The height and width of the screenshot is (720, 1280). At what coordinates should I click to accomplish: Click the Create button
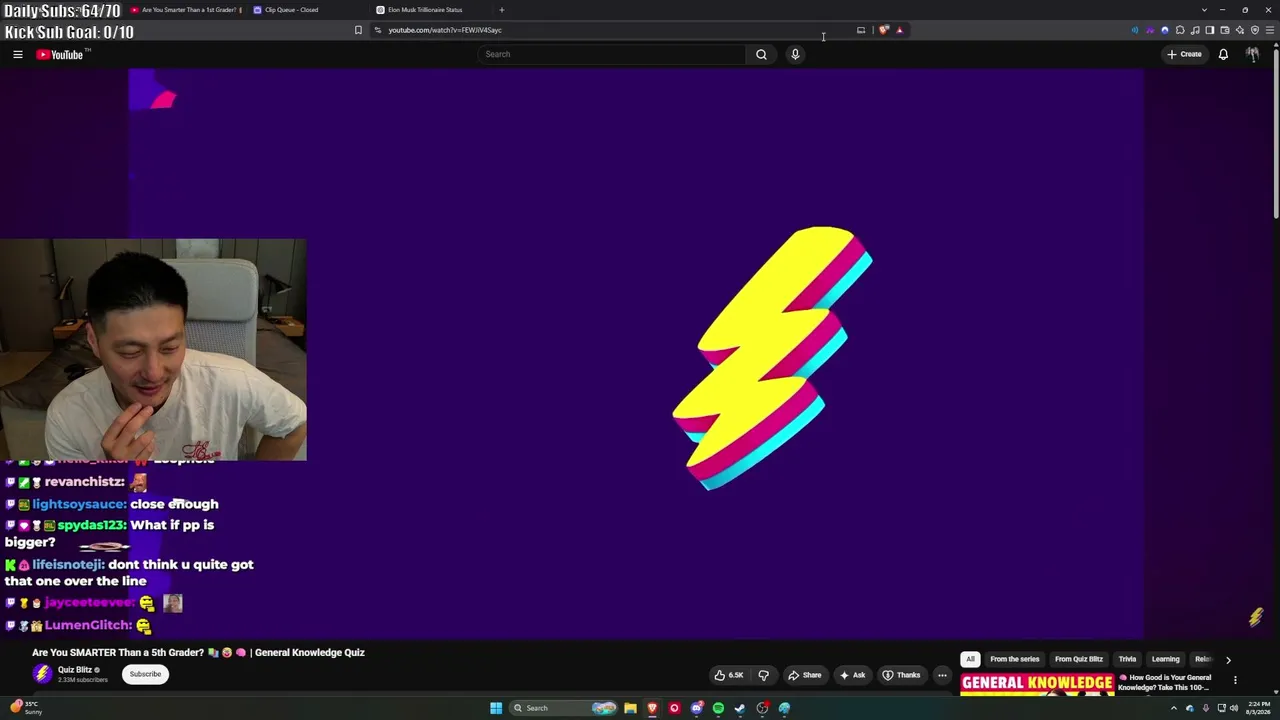click(1184, 54)
